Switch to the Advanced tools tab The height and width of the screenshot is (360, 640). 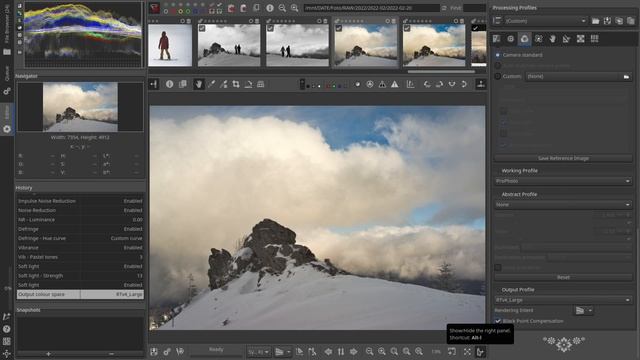coord(538,39)
